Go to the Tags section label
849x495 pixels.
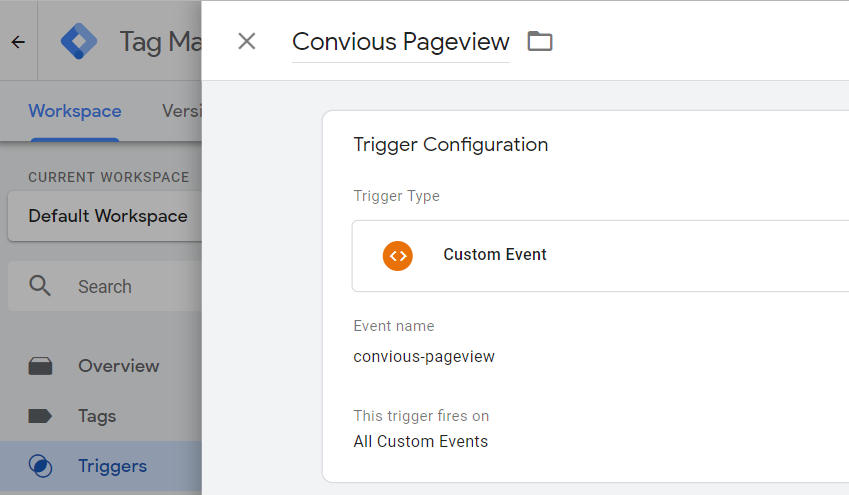97,416
